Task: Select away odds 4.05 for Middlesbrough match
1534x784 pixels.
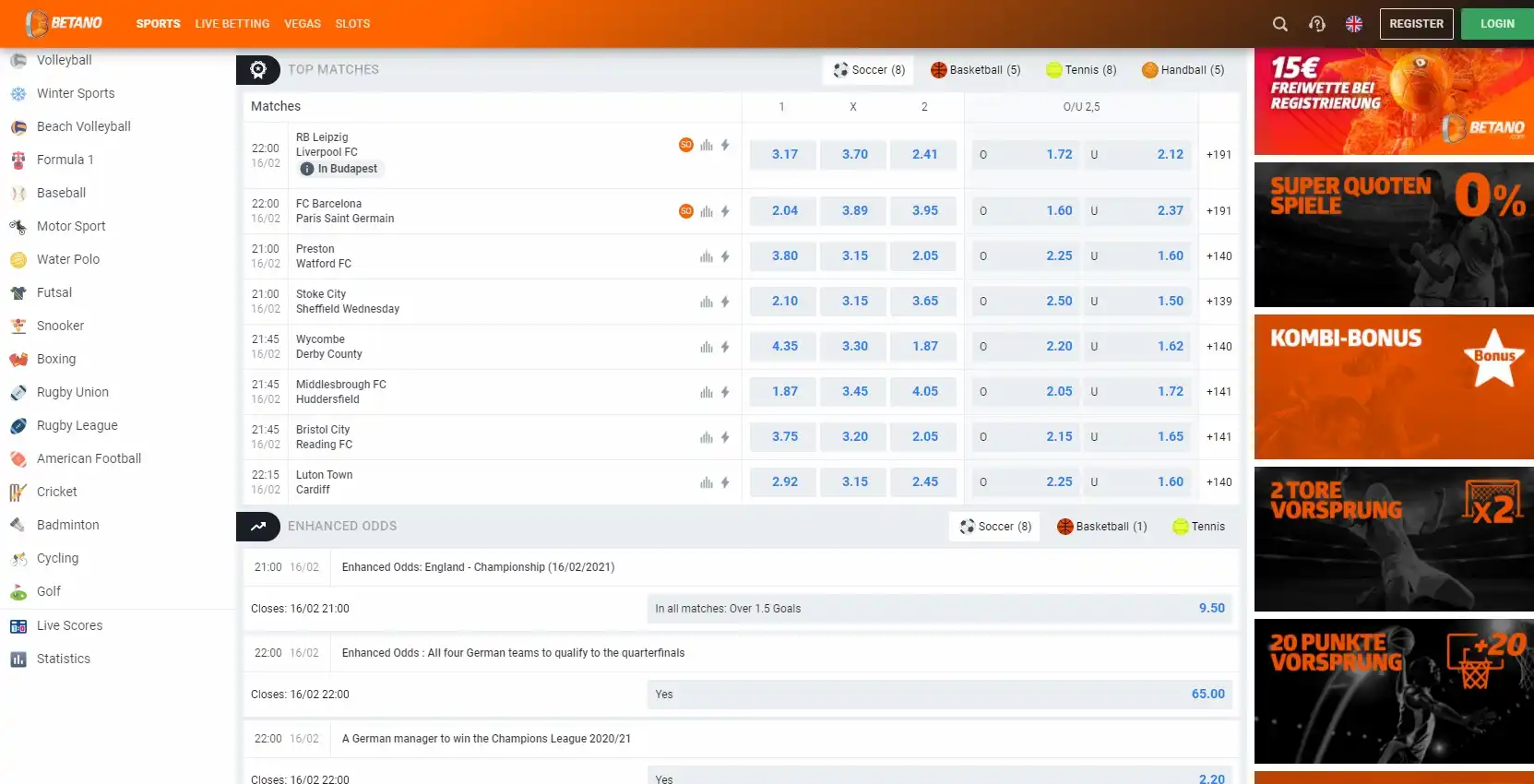Action: 923,392
